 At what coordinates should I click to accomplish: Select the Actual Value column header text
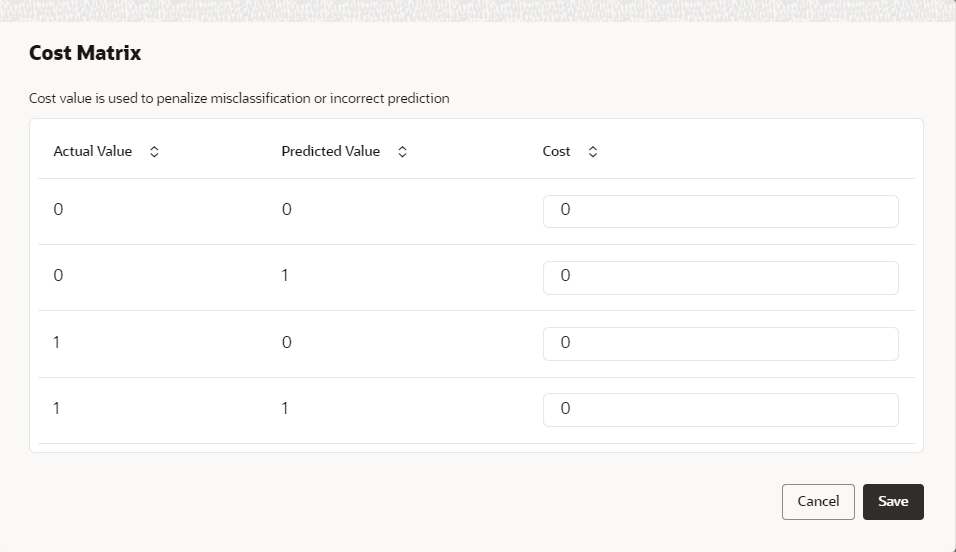click(93, 152)
